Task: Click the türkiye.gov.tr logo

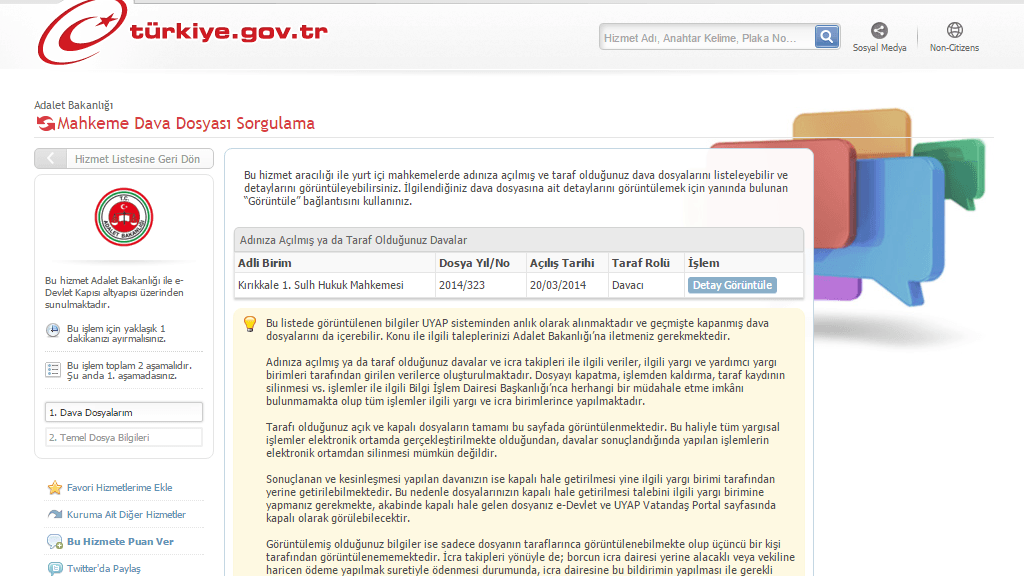Action: 183,33
